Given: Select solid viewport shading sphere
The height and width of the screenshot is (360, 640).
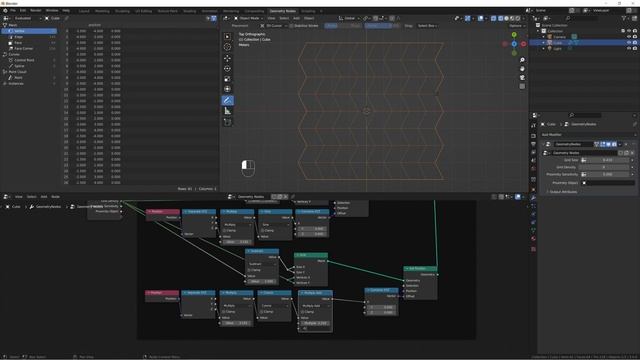Looking at the screenshot, I should (506, 18).
